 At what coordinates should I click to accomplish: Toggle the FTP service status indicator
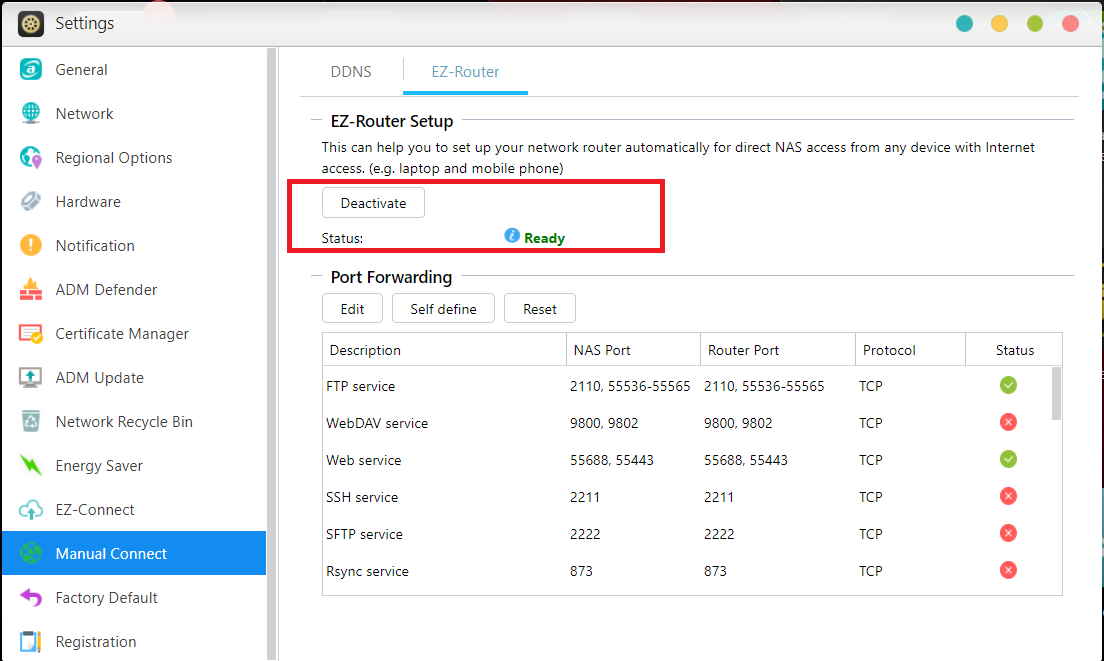tap(1008, 385)
